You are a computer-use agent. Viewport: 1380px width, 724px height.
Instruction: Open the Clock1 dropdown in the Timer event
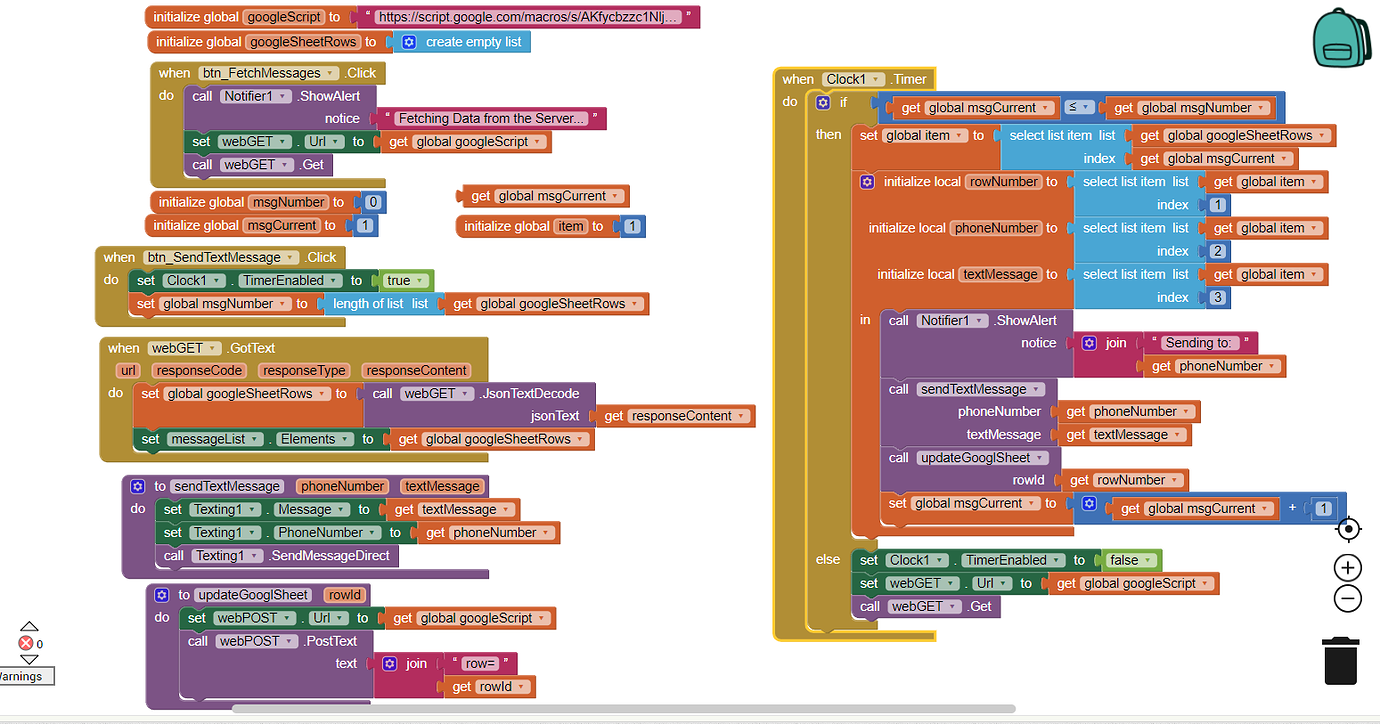855,79
